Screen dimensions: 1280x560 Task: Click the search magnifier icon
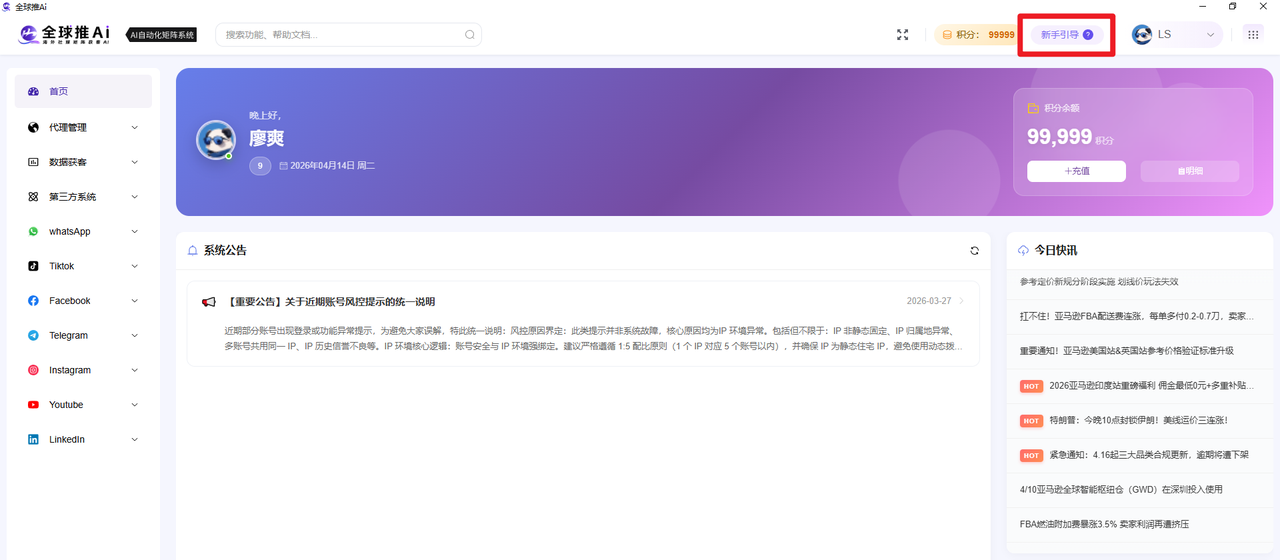[x=469, y=35]
